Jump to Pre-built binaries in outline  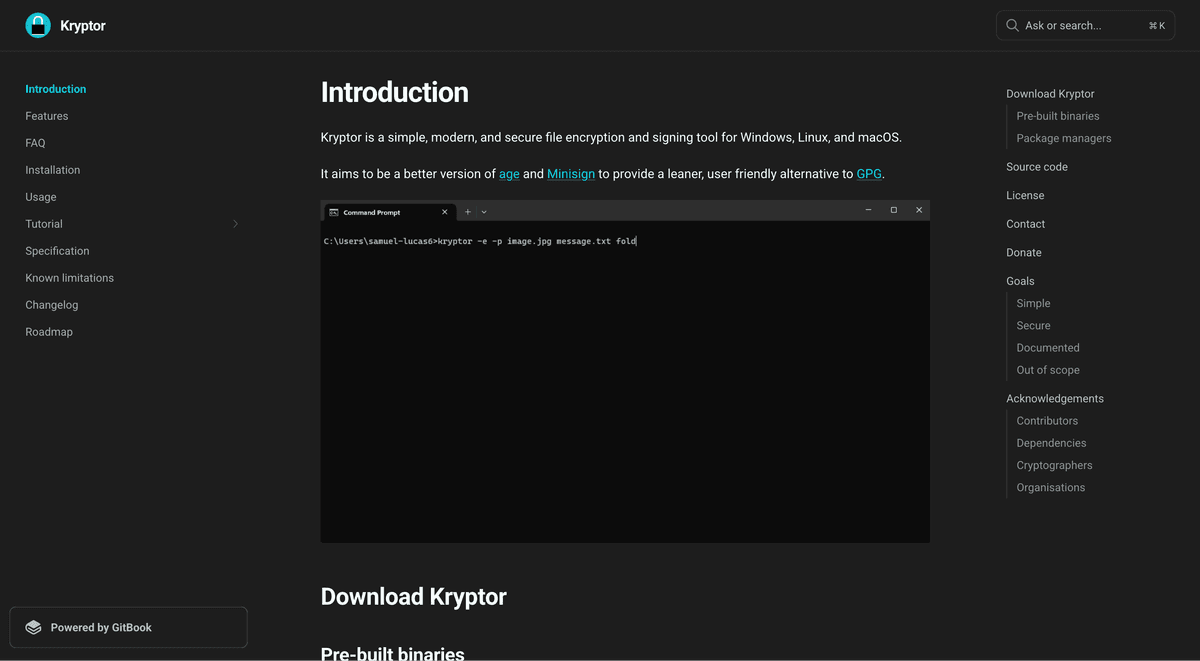1058,116
